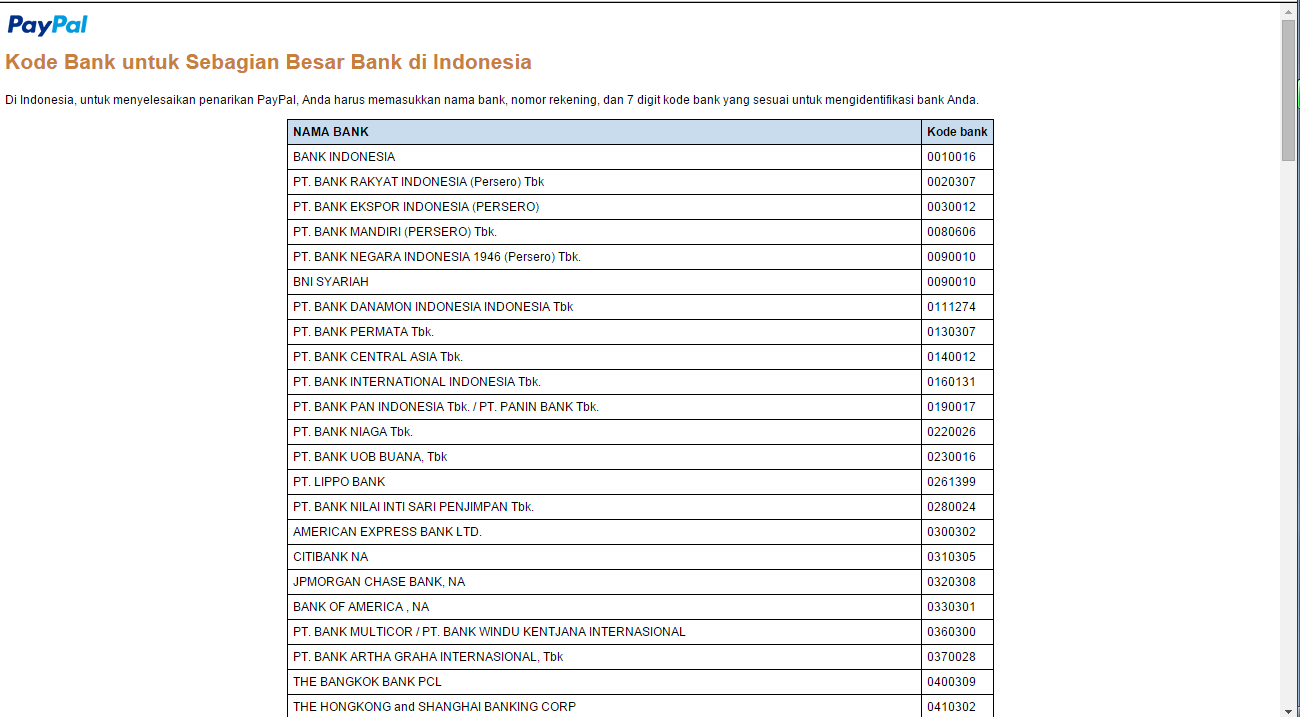Click THE HONGKONG and SHANGHAI BANKING CORP
Image resolution: width=1300 pixels, height=717 pixels.
click(x=434, y=707)
